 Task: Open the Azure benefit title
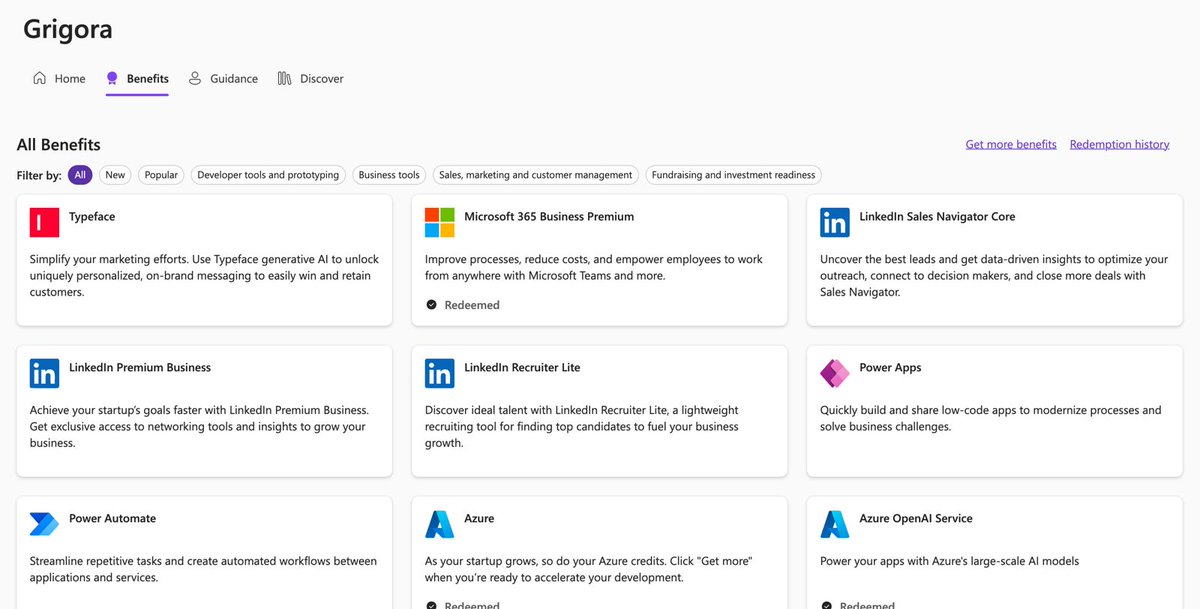(479, 518)
